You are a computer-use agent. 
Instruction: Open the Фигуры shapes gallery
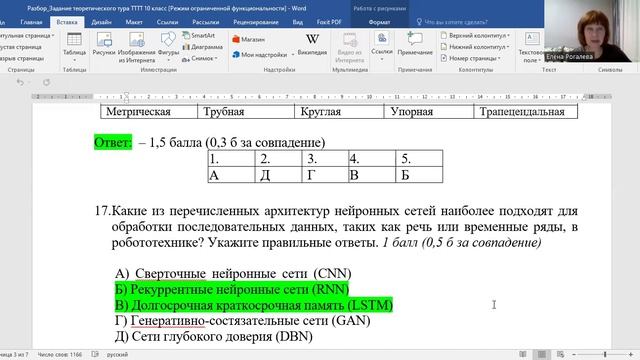click(168, 40)
